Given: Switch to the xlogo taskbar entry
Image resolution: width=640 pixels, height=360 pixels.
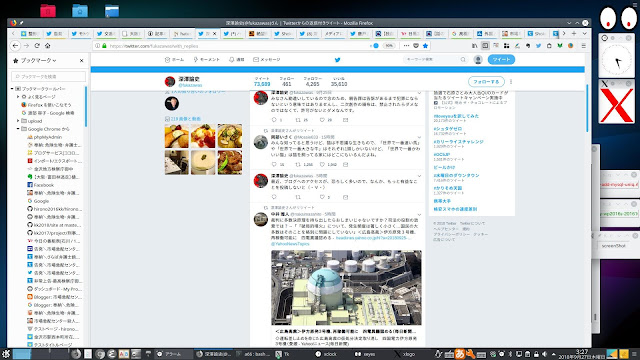Looking at the screenshot, I should (x=405, y=354).
